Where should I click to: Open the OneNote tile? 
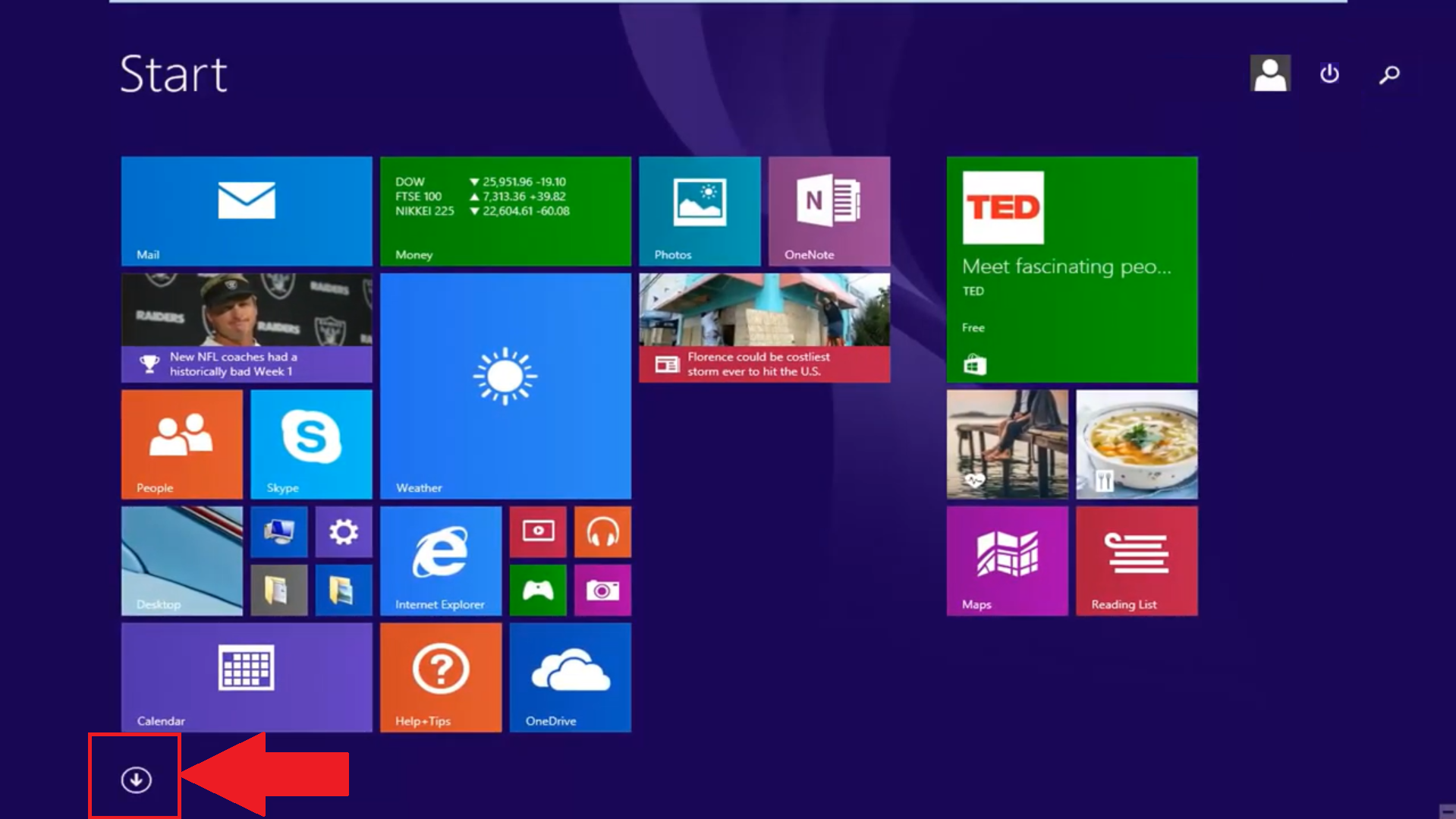829,211
